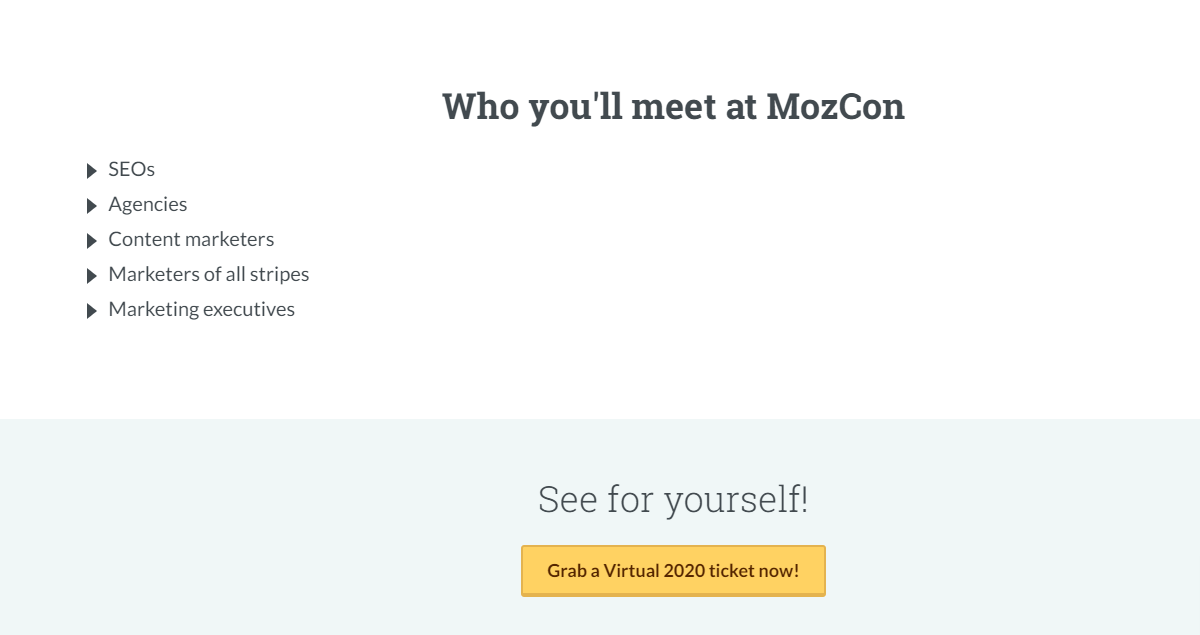Grab a Virtual 2020 ticket now
The image size is (1200, 635).
tap(673, 571)
